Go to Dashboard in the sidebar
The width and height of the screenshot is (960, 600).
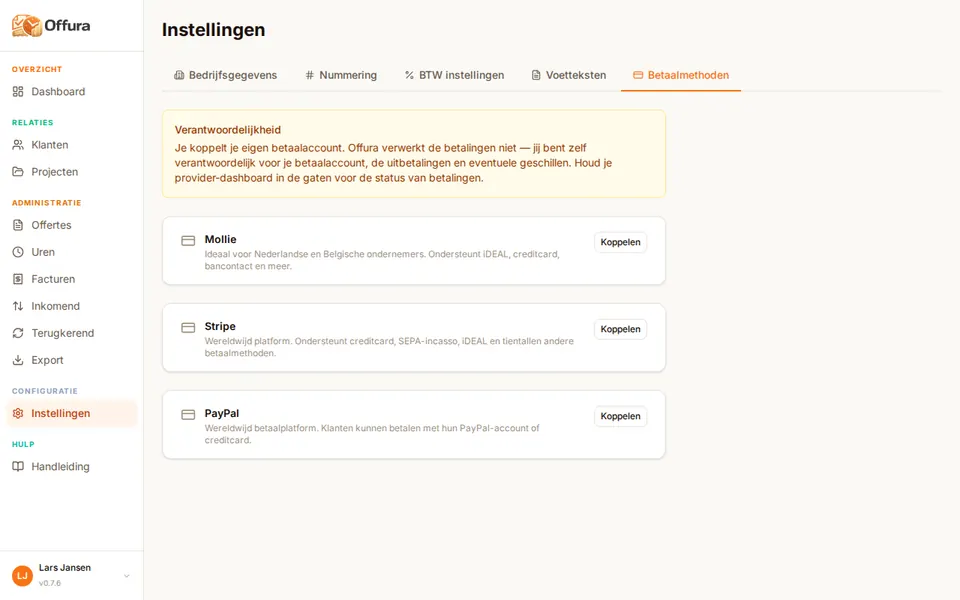click(72, 92)
